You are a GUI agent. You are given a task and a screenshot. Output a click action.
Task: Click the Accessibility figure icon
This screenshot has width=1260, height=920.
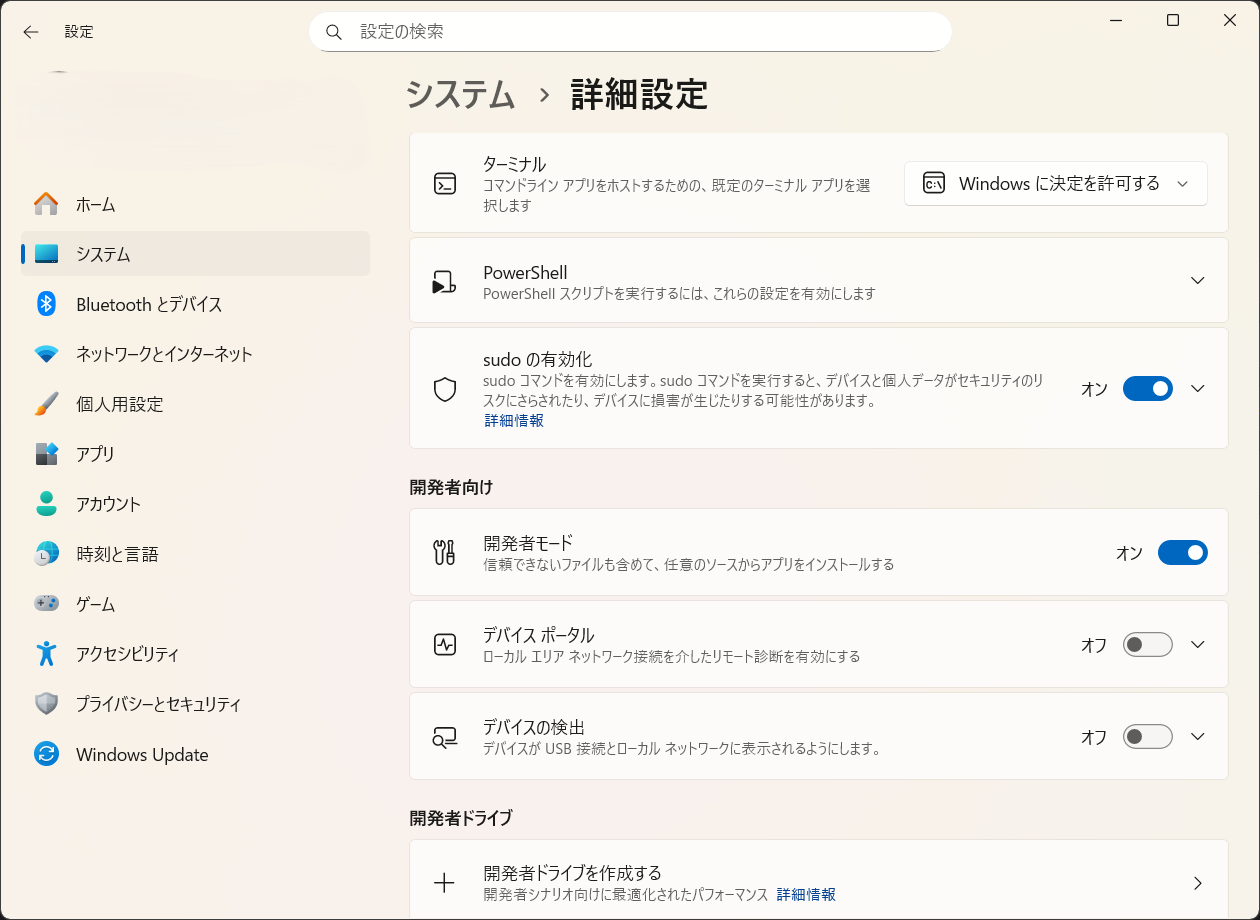click(x=46, y=654)
